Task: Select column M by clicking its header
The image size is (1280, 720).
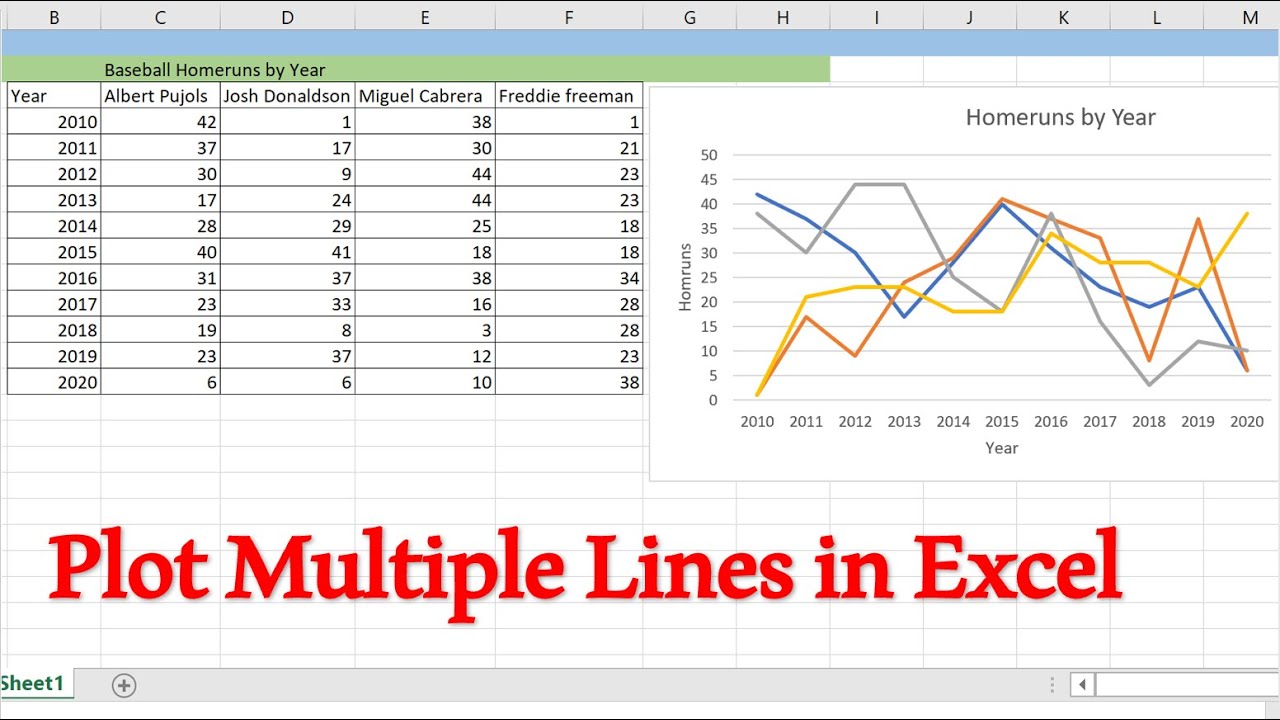Action: point(1250,17)
